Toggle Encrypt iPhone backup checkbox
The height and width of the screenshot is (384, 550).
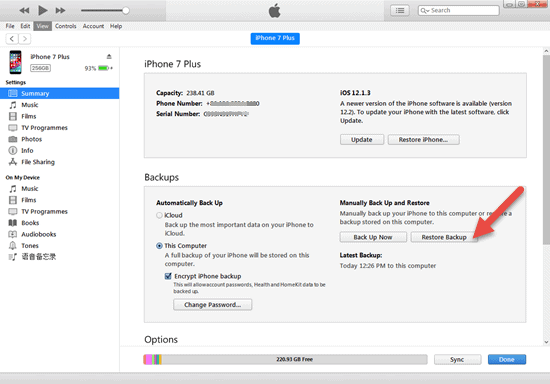tap(168, 276)
